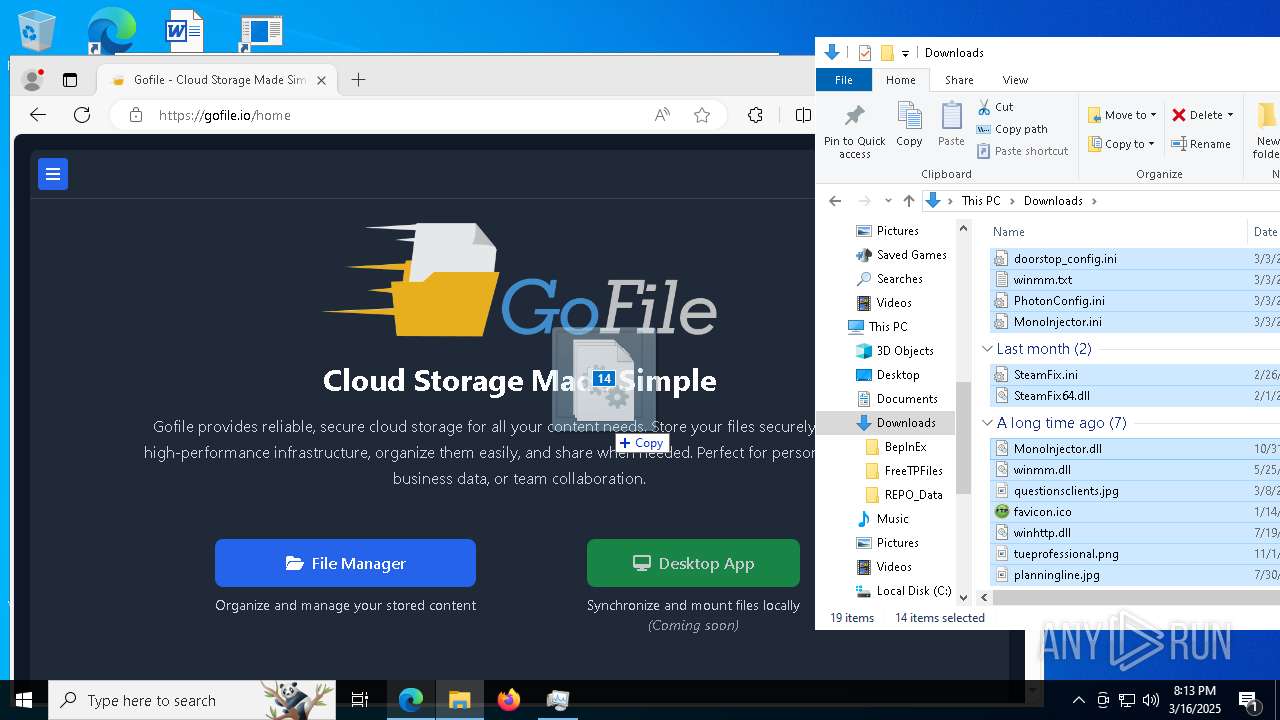Open the Edge extensions icon
This screenshot has width=1280, height=720.
pos(755,115)
